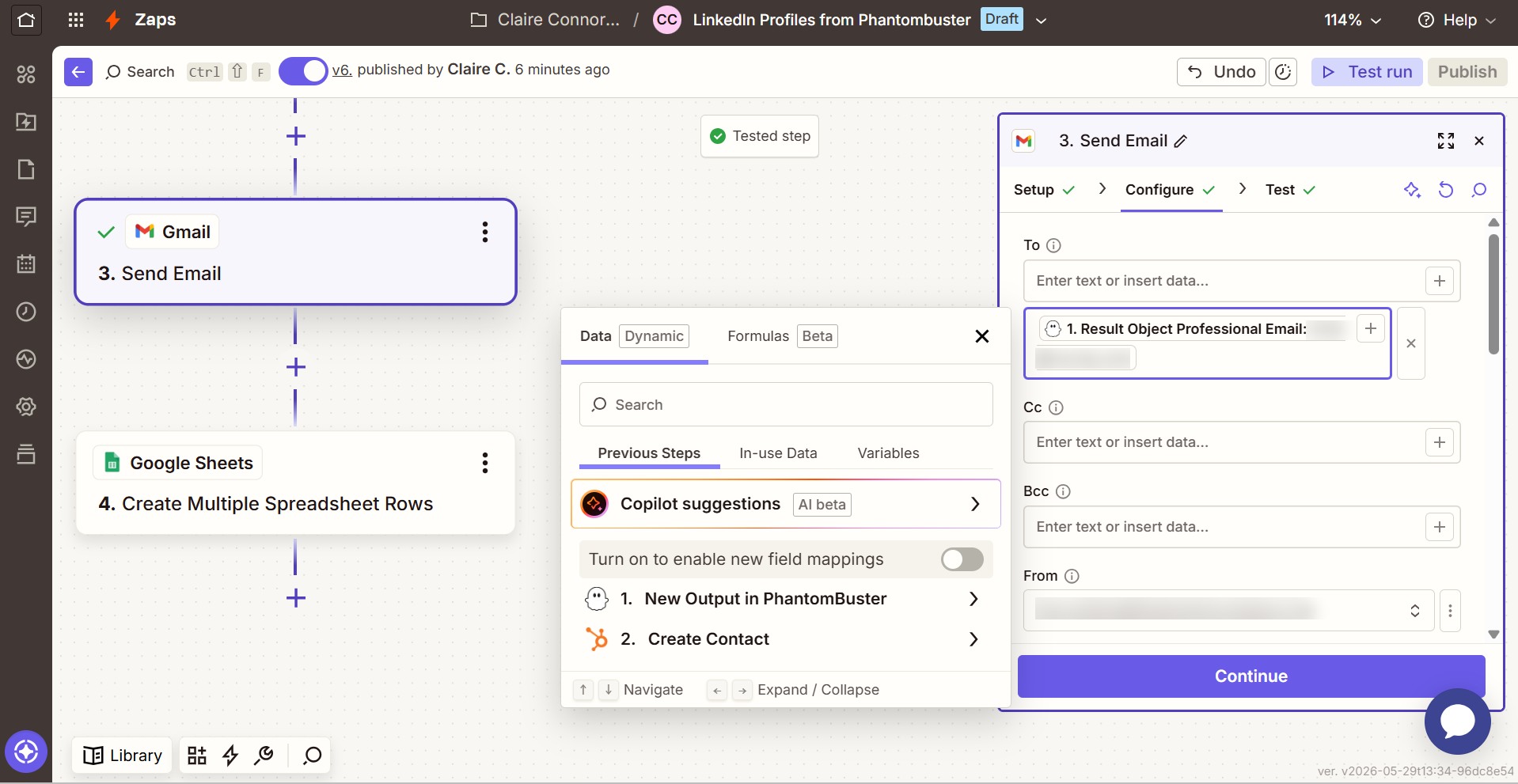The image size is (1518, 784).
Task: Open the zoom level 114% dropdown
Action: 1353,20
